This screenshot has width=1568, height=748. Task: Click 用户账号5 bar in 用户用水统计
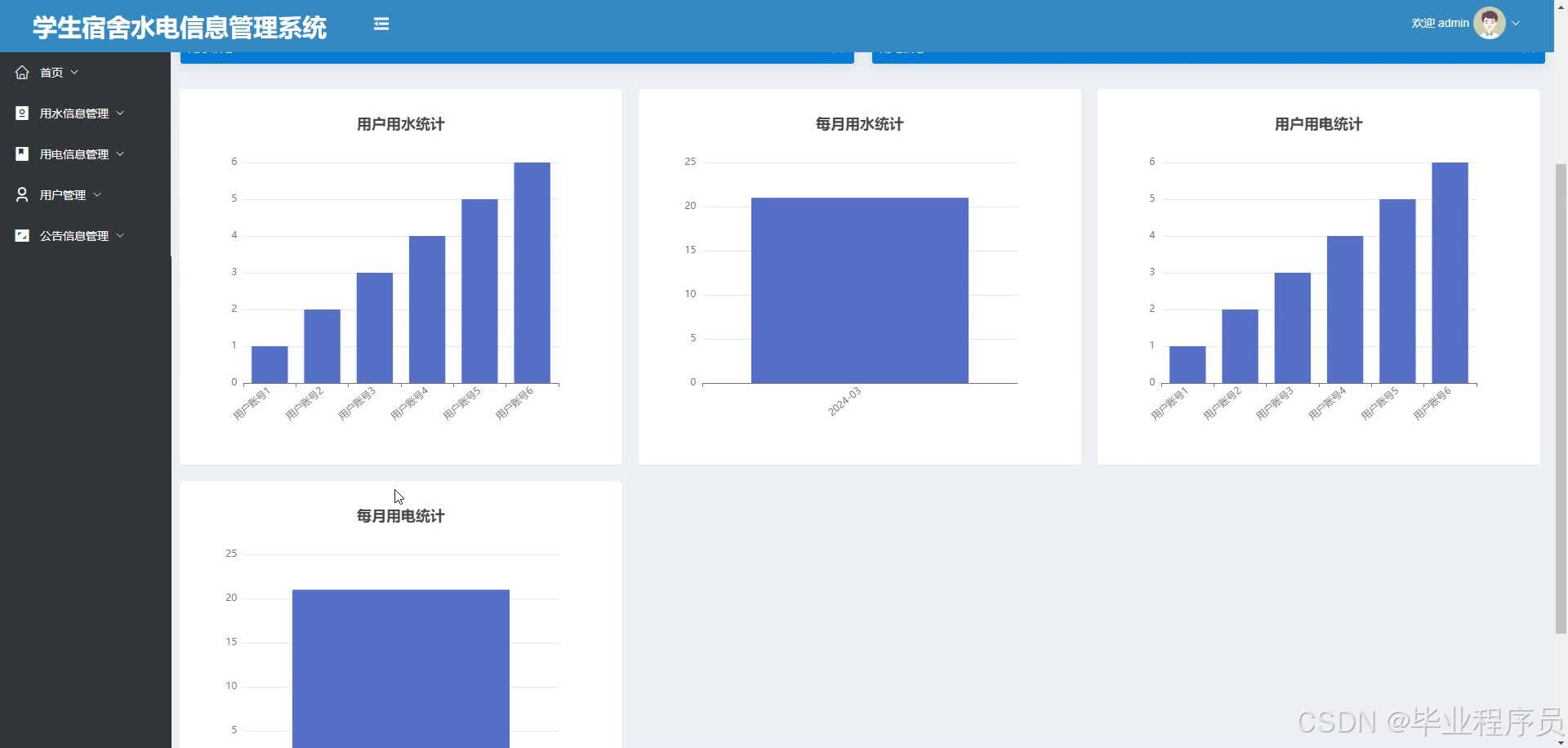479,292
